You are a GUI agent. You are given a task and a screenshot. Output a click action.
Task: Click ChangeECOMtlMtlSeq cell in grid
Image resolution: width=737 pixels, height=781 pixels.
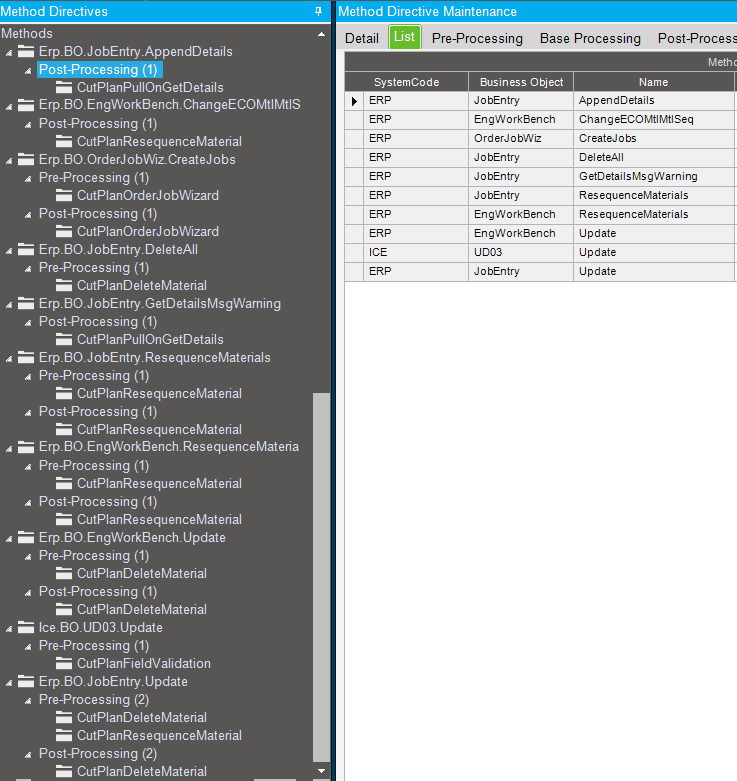(x=653, y=120)
